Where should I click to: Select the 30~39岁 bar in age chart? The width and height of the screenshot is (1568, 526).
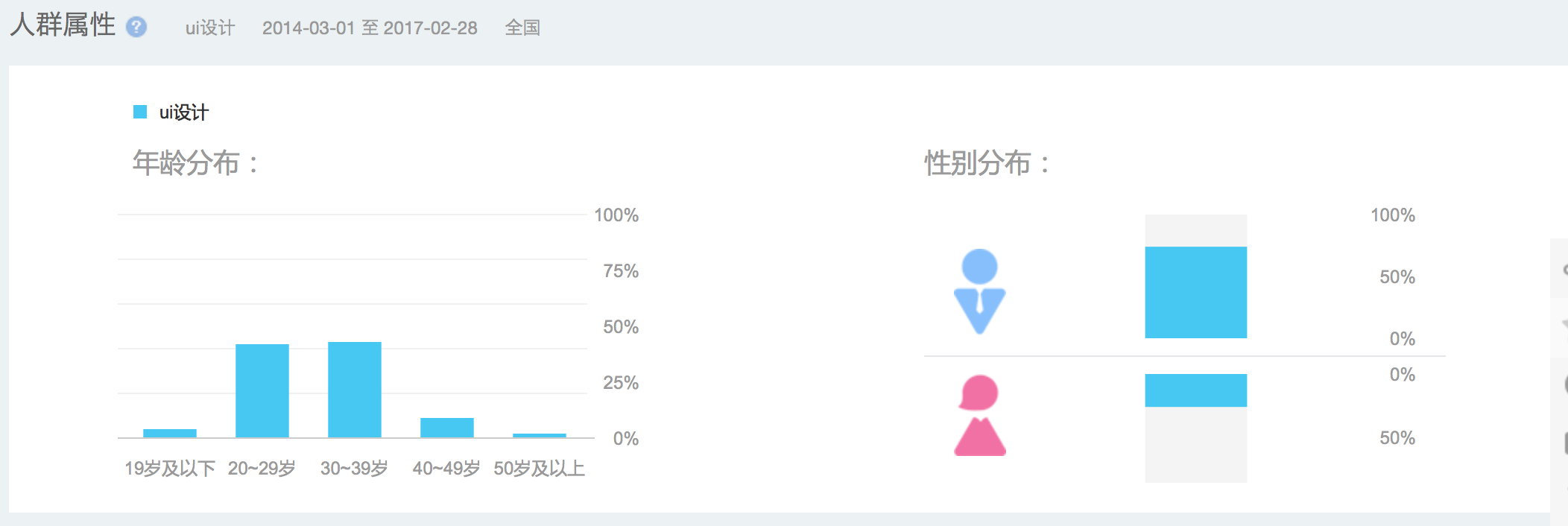(355, 390)
